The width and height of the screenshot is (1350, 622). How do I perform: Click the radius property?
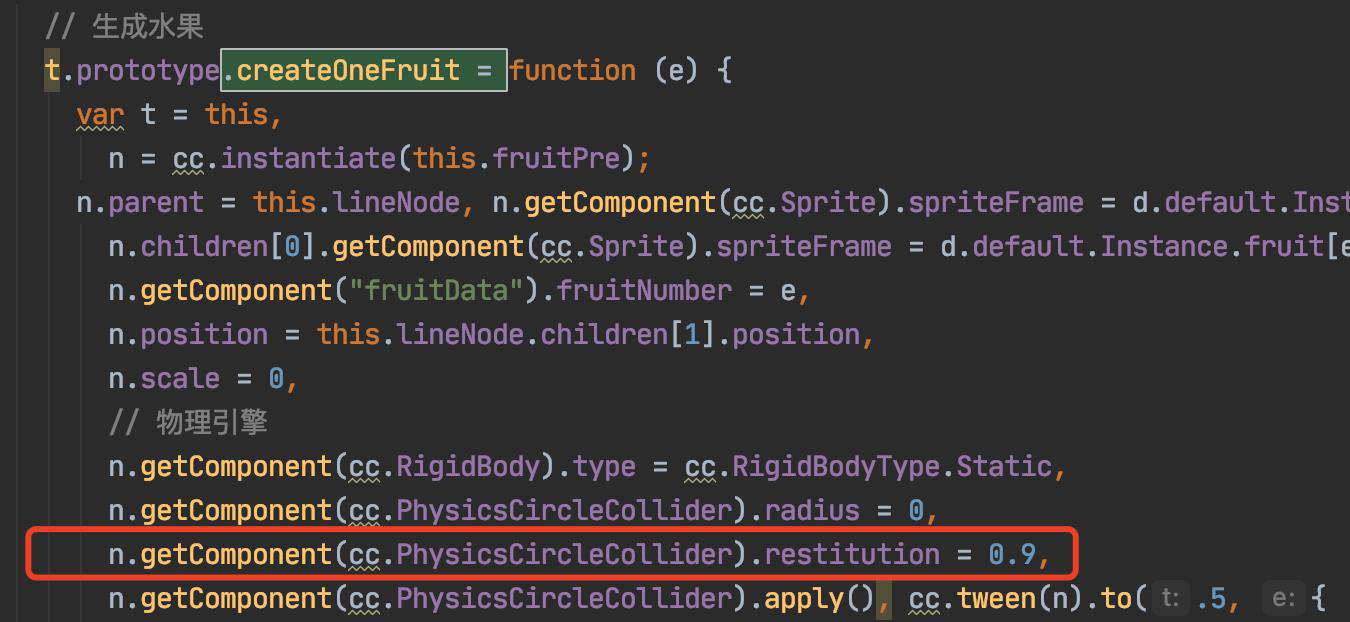click(x=812, y=510)
